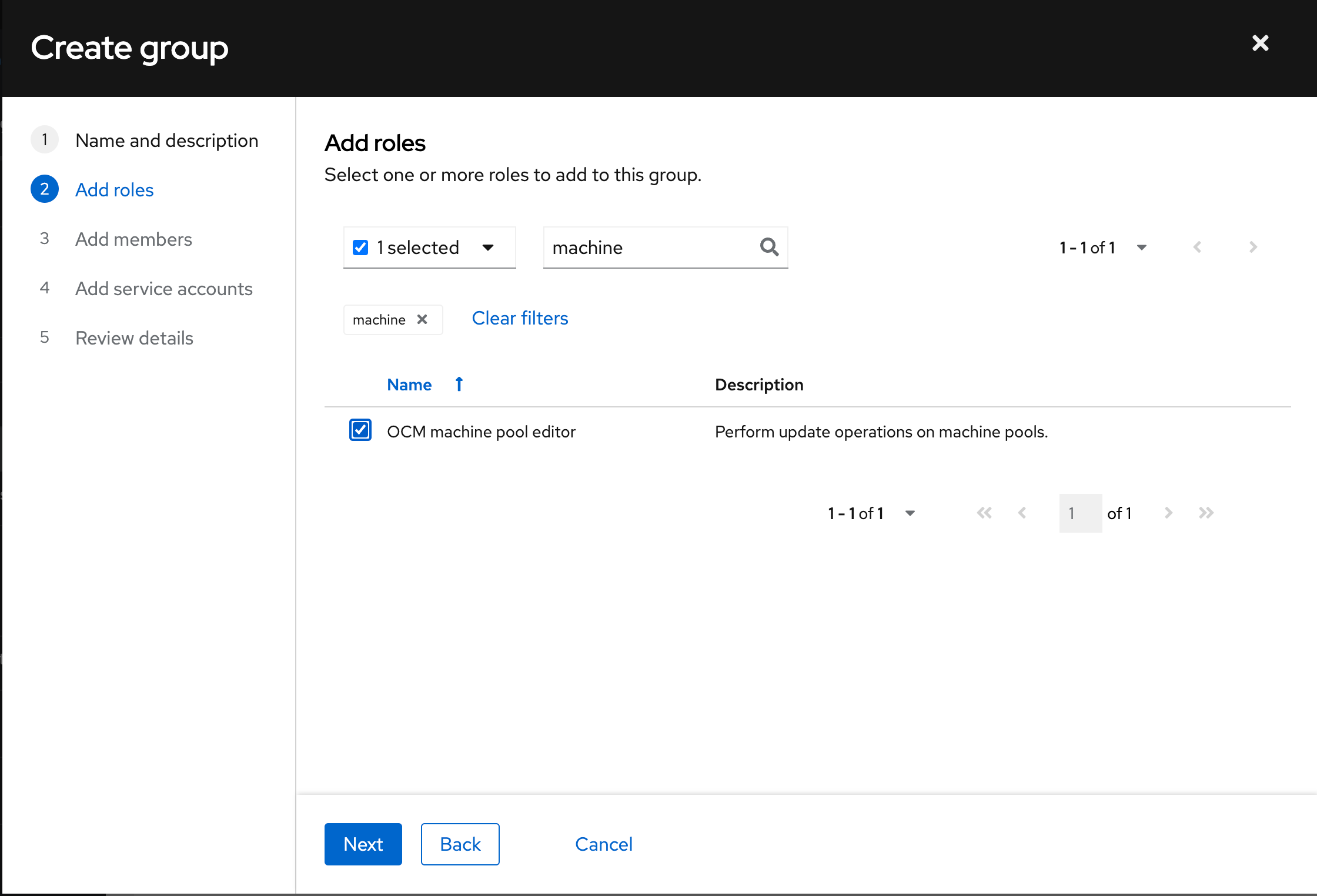Image resolution: width=1317 pixels, height=896 pixels.
Task: Open the Review details step
Action: click(x=134, y=337)
